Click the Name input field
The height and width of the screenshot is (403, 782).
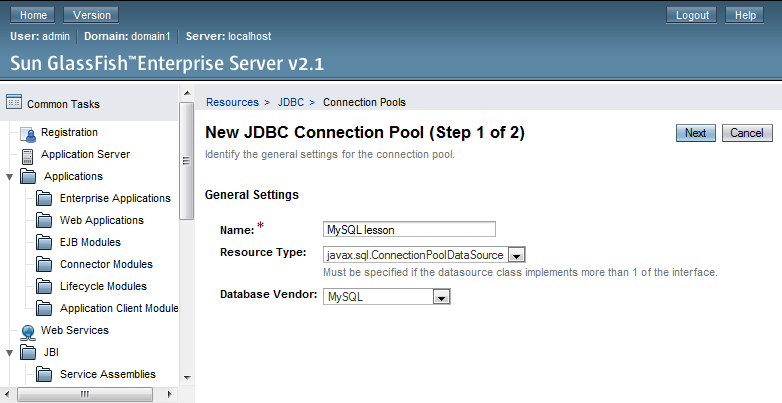pos(409,229)
